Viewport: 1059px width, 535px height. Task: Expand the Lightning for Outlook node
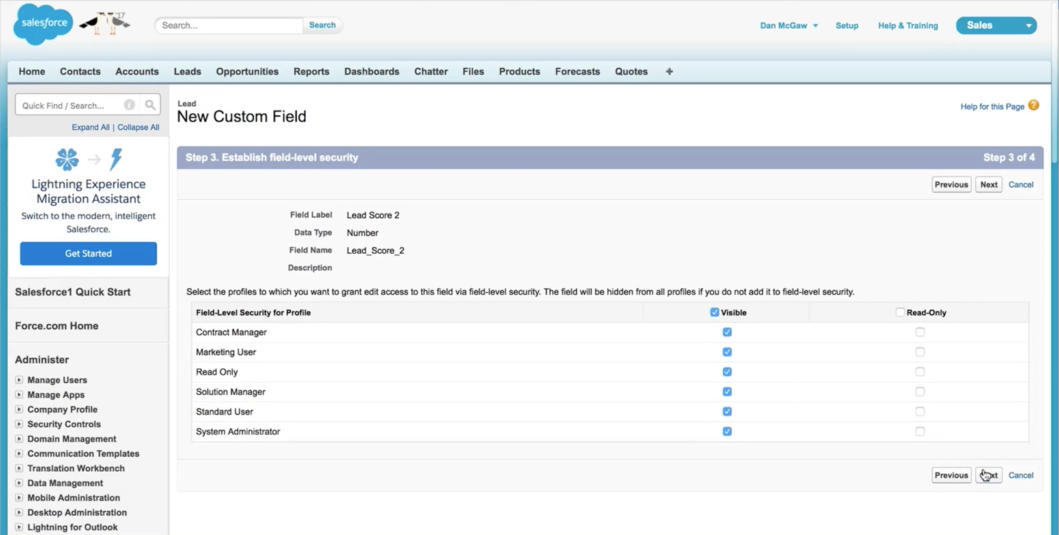[x=19, y=527]
